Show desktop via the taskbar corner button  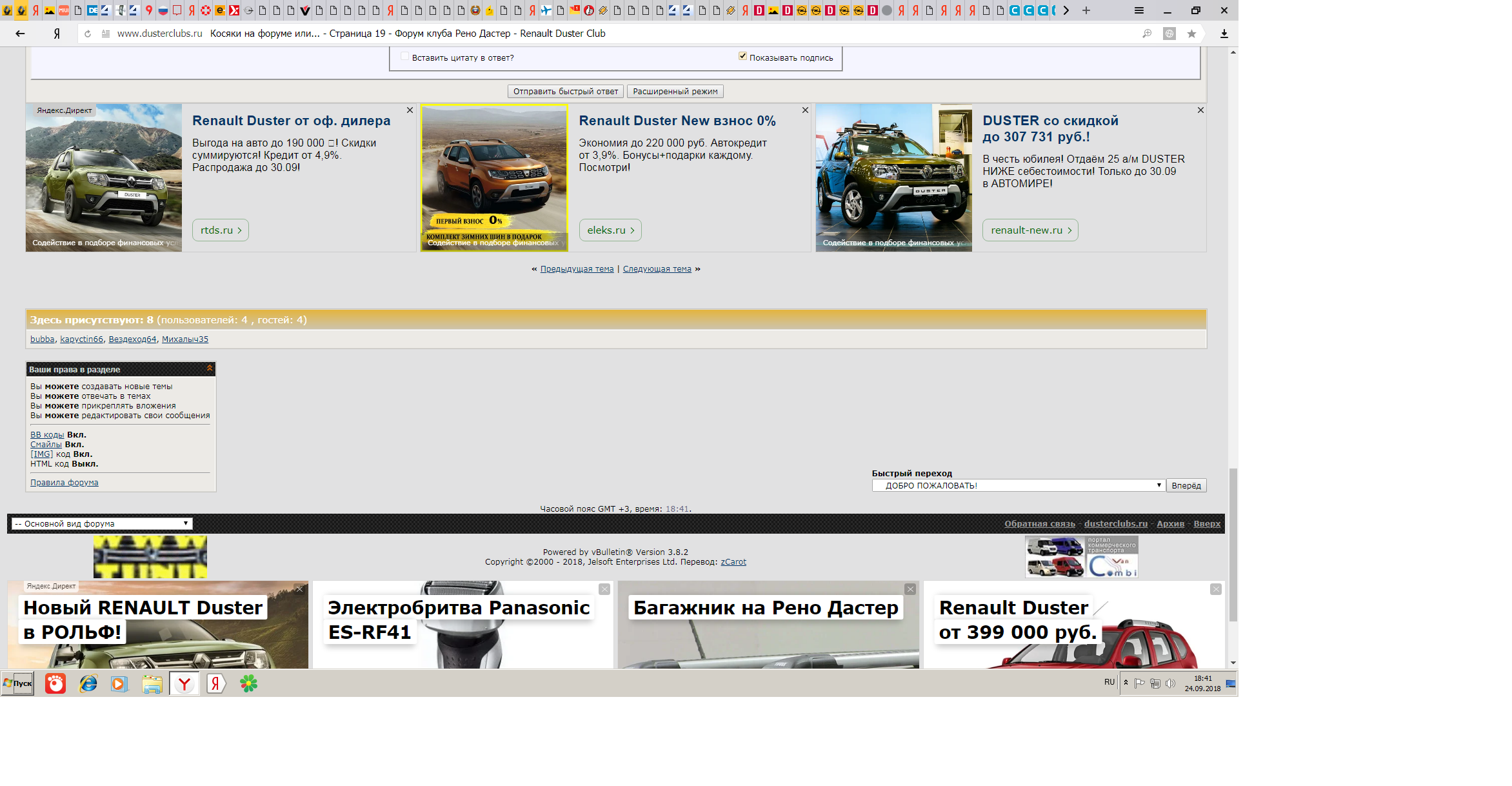(1231, 683)
